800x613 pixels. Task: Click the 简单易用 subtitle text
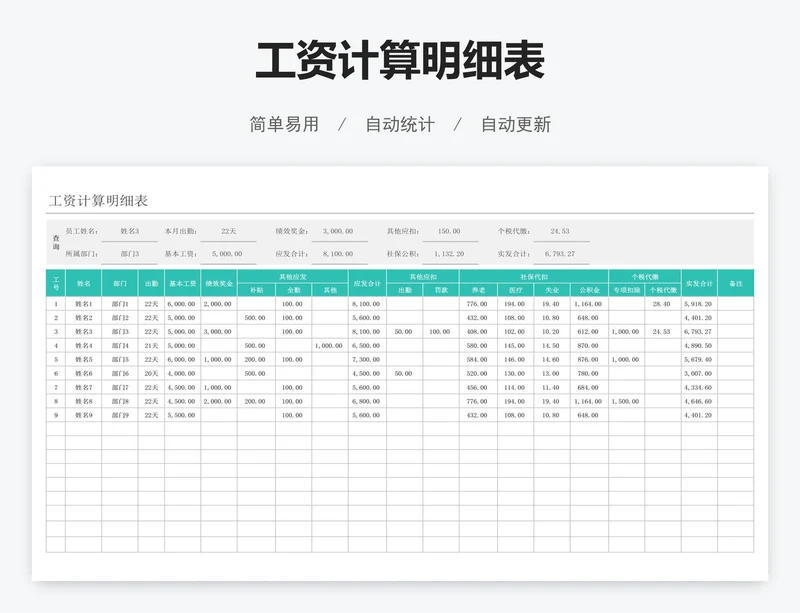click(x=284, y=125)
